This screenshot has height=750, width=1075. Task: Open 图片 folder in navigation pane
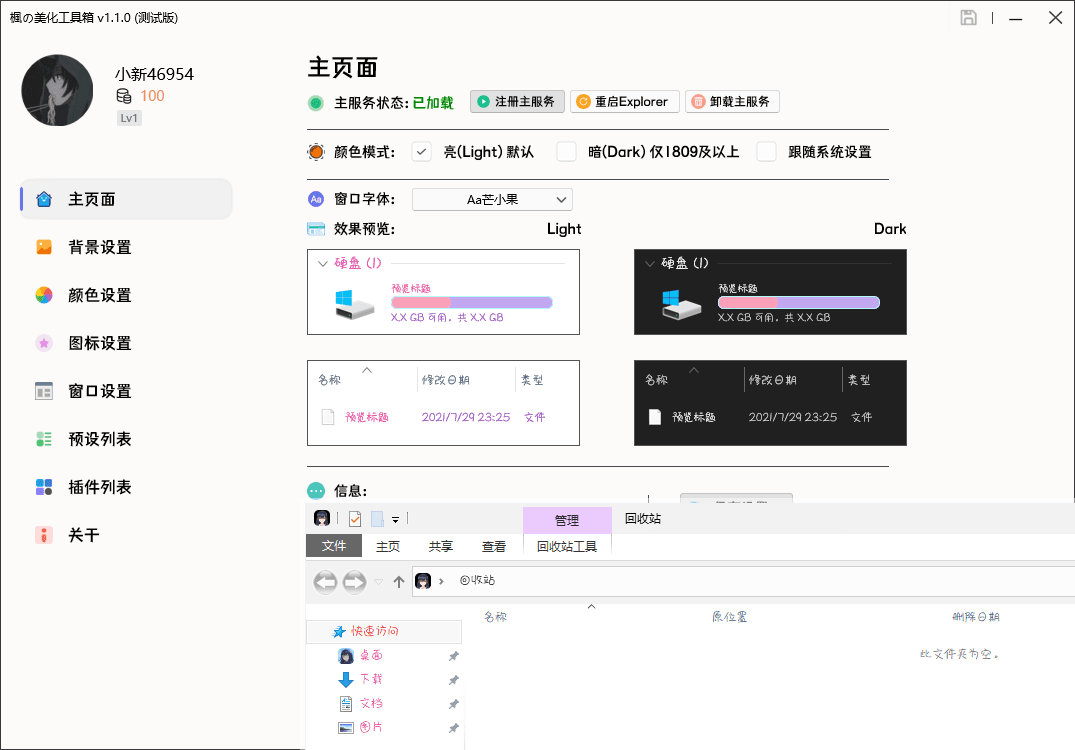tap(370, 727)
